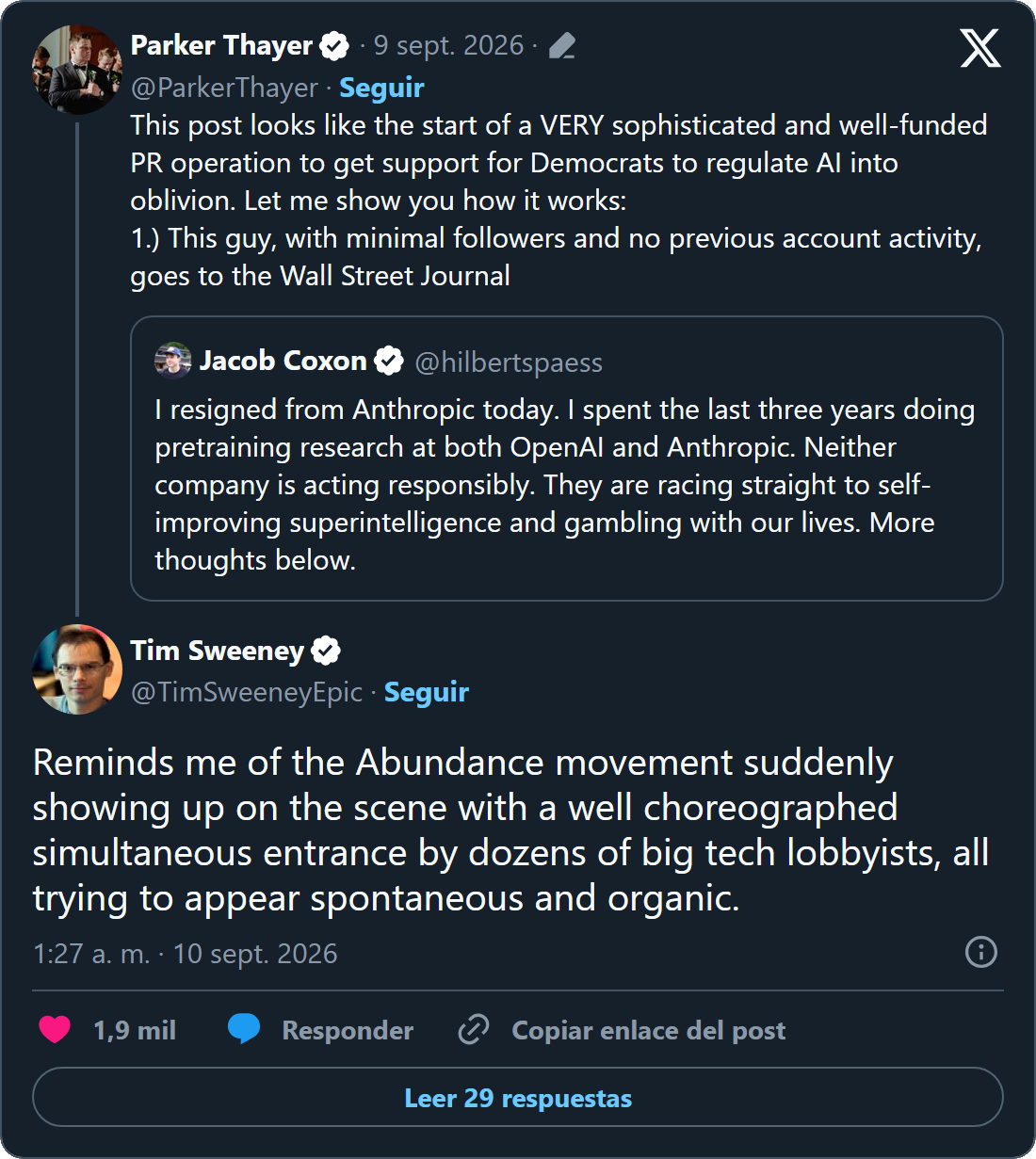Click Copiar enlace del post

648,1031
